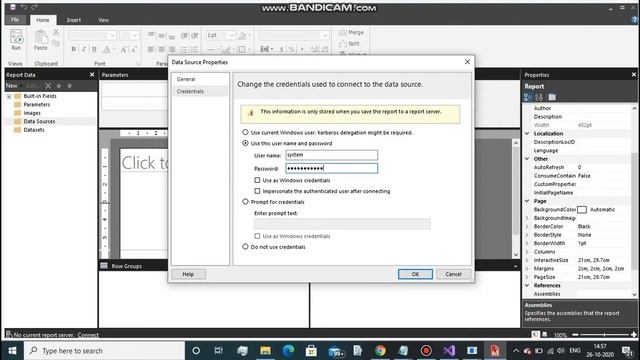This screenshot has height=360, width=640.
Task: Check Impersonate the authenticated user after connecting
Action: tap(257, 191)
